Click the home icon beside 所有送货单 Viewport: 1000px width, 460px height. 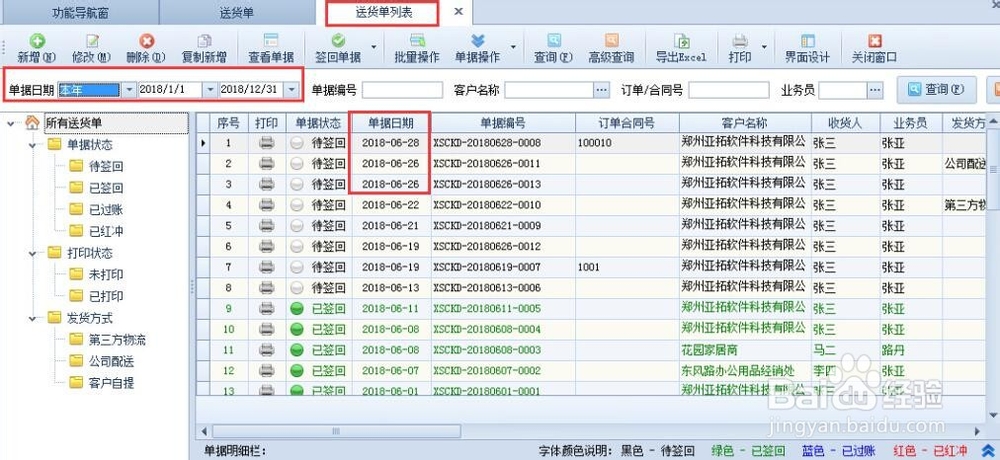[x=32, y=122]
